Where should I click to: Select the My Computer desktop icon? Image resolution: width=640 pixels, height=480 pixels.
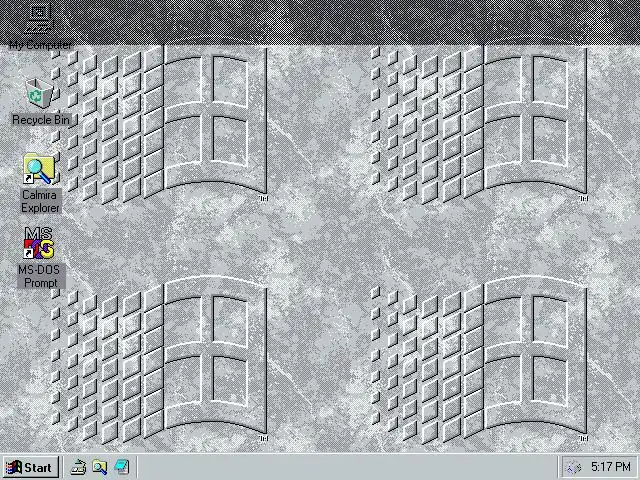click(x=39, y=18)
